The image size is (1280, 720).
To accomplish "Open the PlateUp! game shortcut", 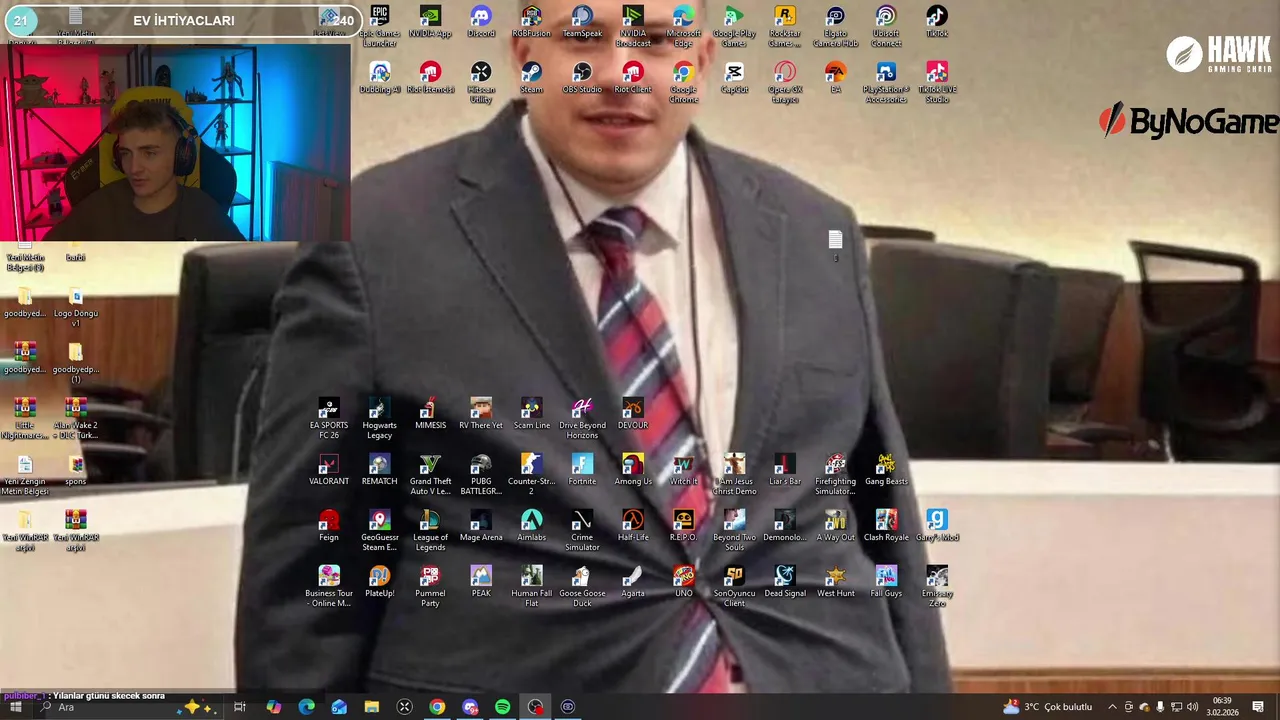I will (x=379, y=582).
